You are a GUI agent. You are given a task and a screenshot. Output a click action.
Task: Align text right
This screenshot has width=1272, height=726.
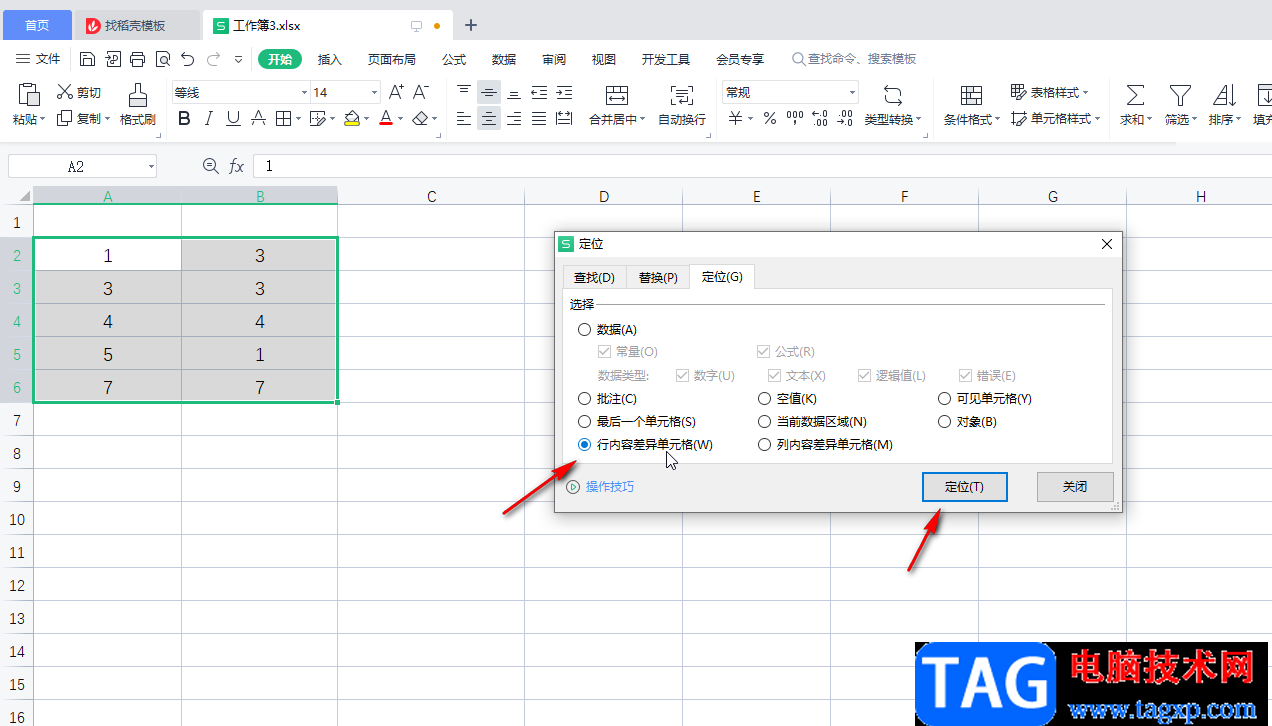point(514,119)
